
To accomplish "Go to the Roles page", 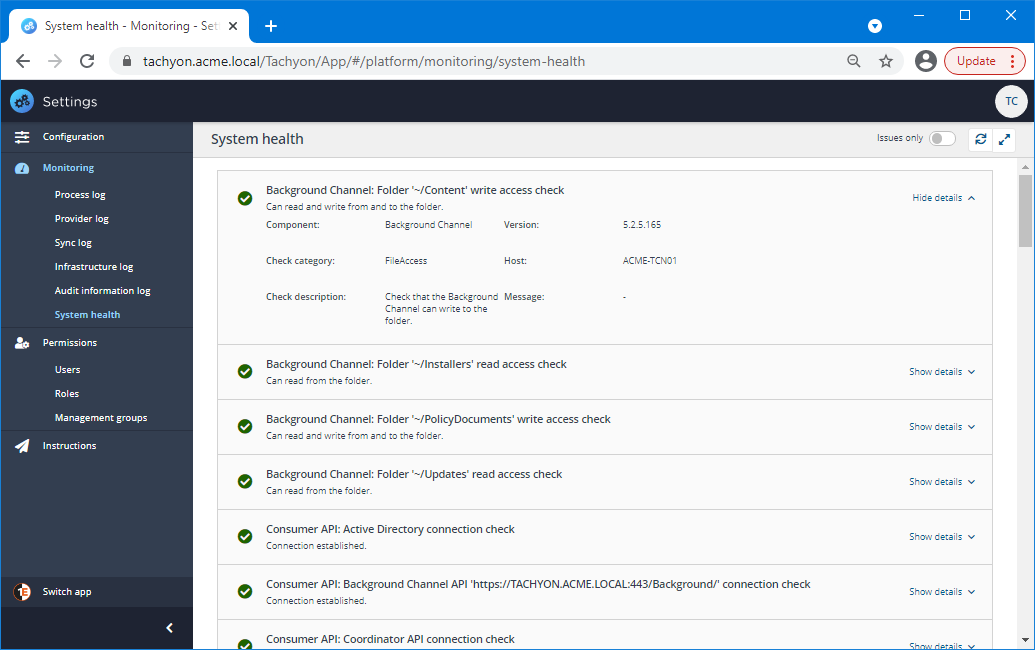I will pyautogui.click(x=67, y=394).
